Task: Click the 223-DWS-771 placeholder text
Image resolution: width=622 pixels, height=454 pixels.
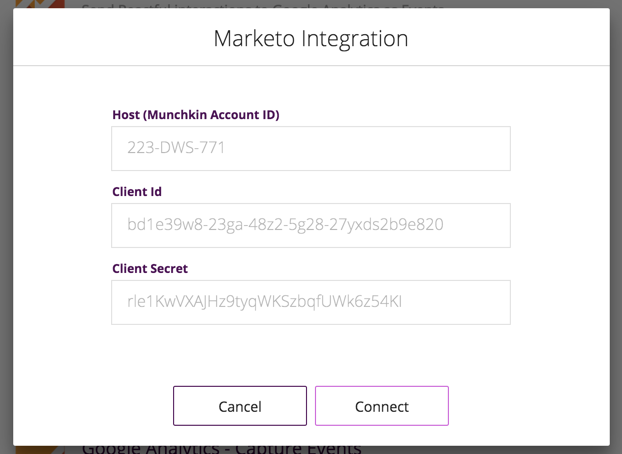Action: 176,148
